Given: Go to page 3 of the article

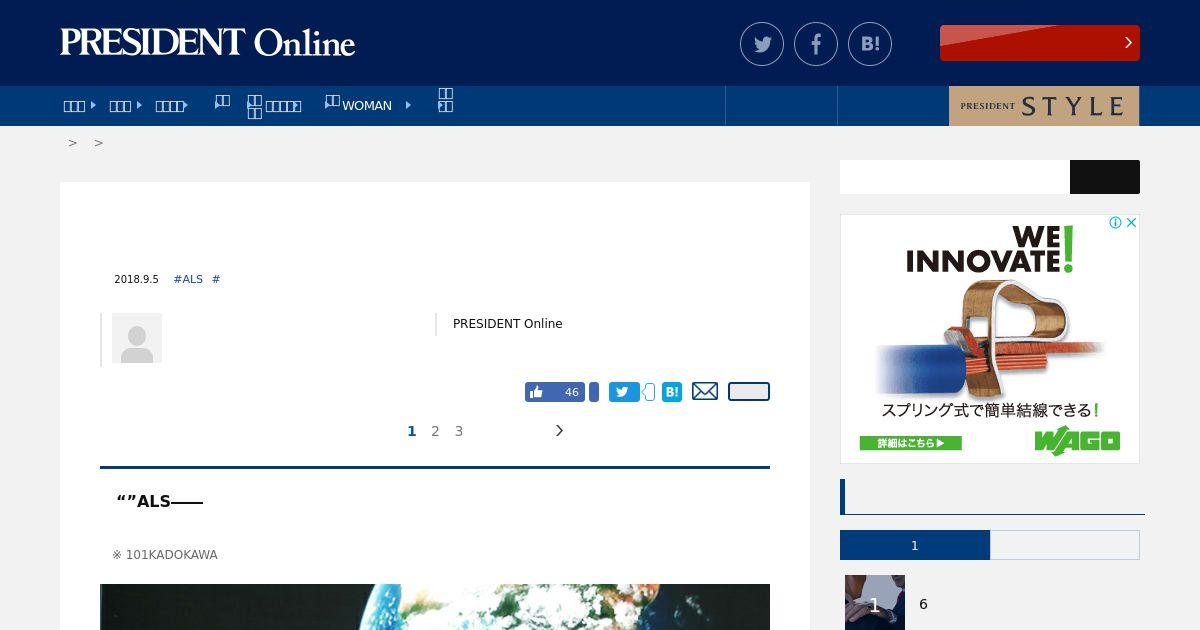Looking at the screenshot, I should pyautogui.click(x=459, y=431).
